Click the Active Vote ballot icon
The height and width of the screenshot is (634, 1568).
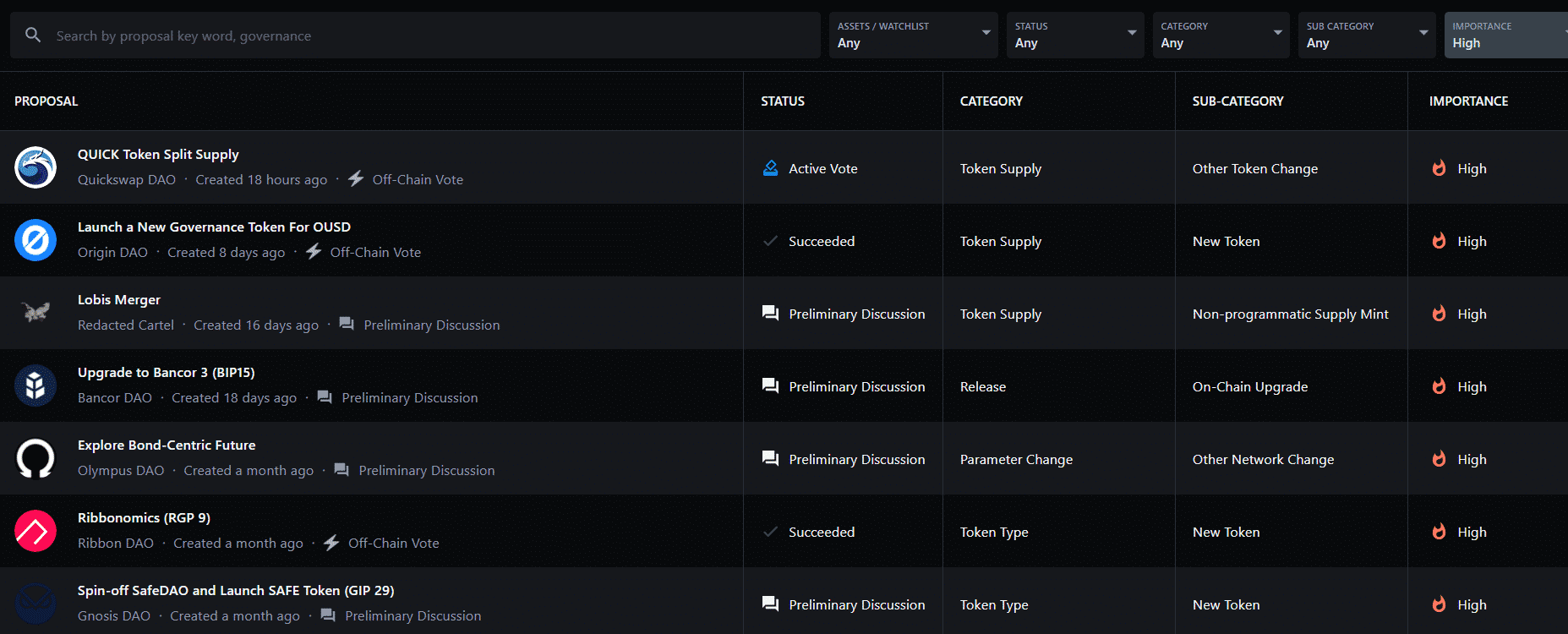(770, 168)
